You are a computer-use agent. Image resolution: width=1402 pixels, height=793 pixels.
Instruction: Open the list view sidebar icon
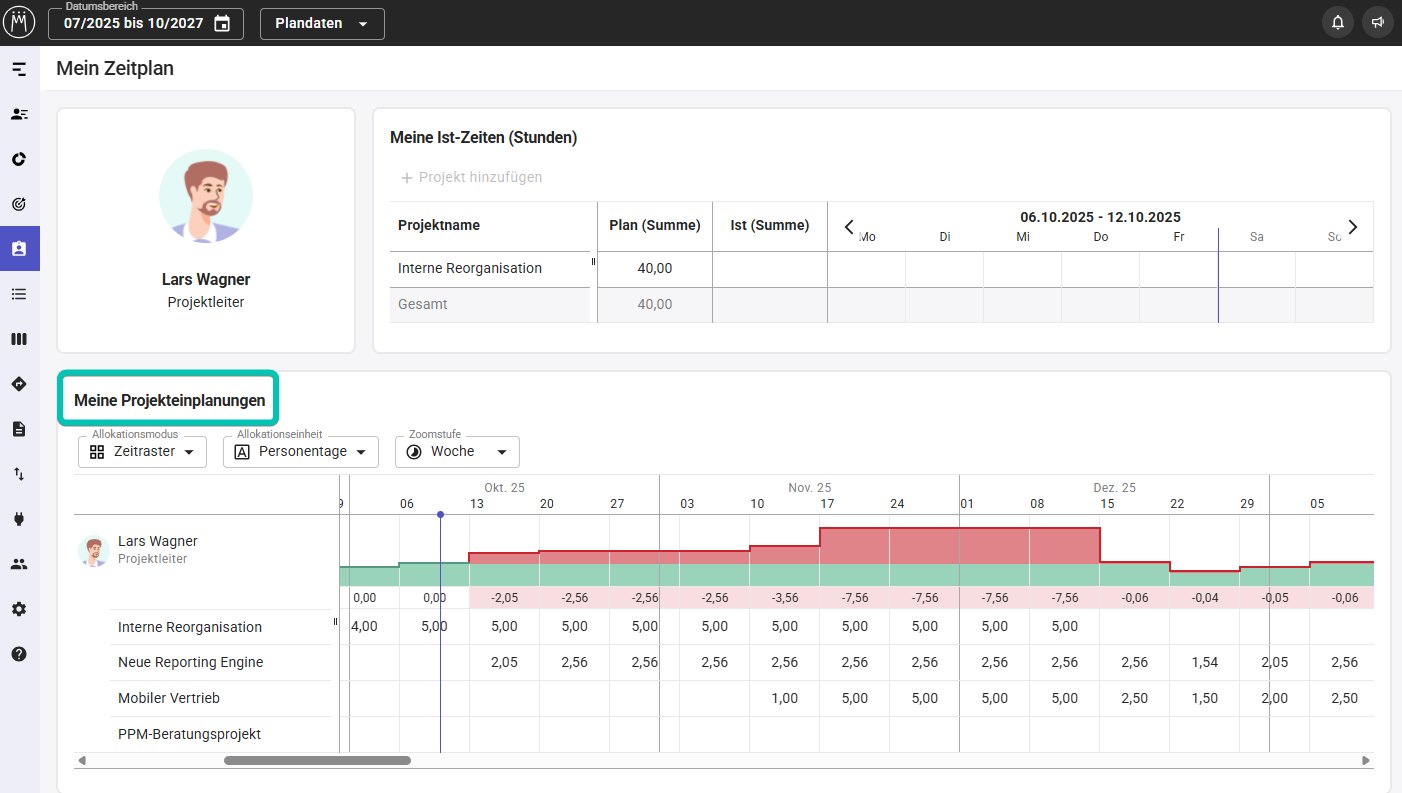[x=19, y=294]
